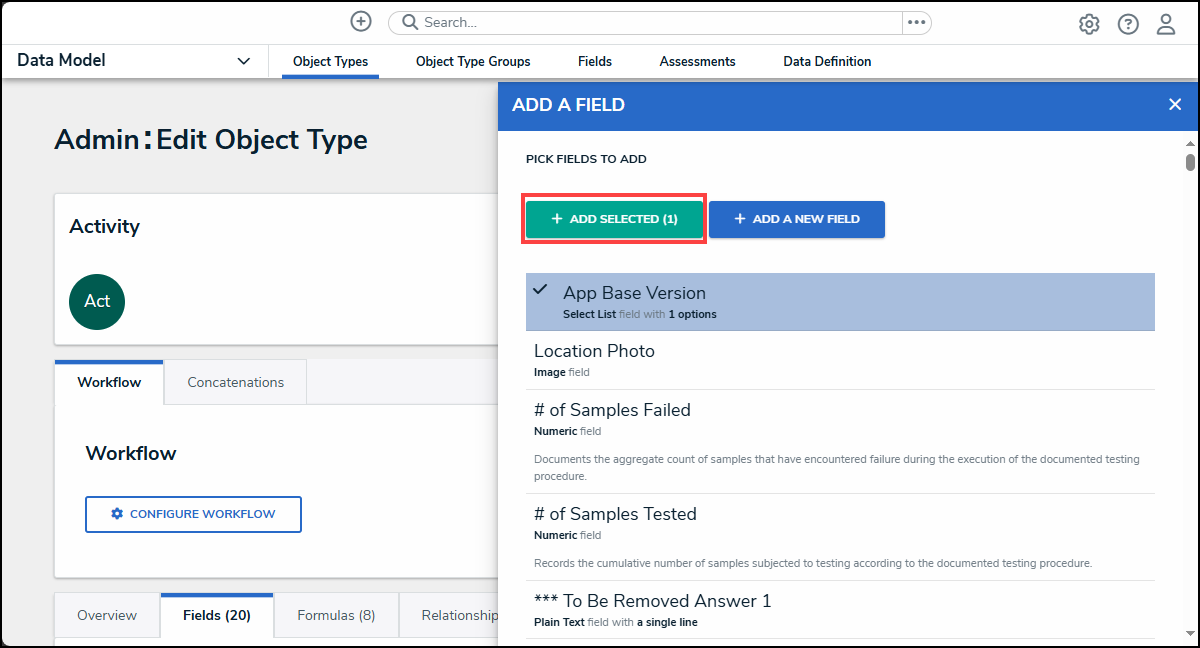Click the Act activity avatar circle
Image resolution: width=1200 pixels, height=648 pixels.
[97, 301]
